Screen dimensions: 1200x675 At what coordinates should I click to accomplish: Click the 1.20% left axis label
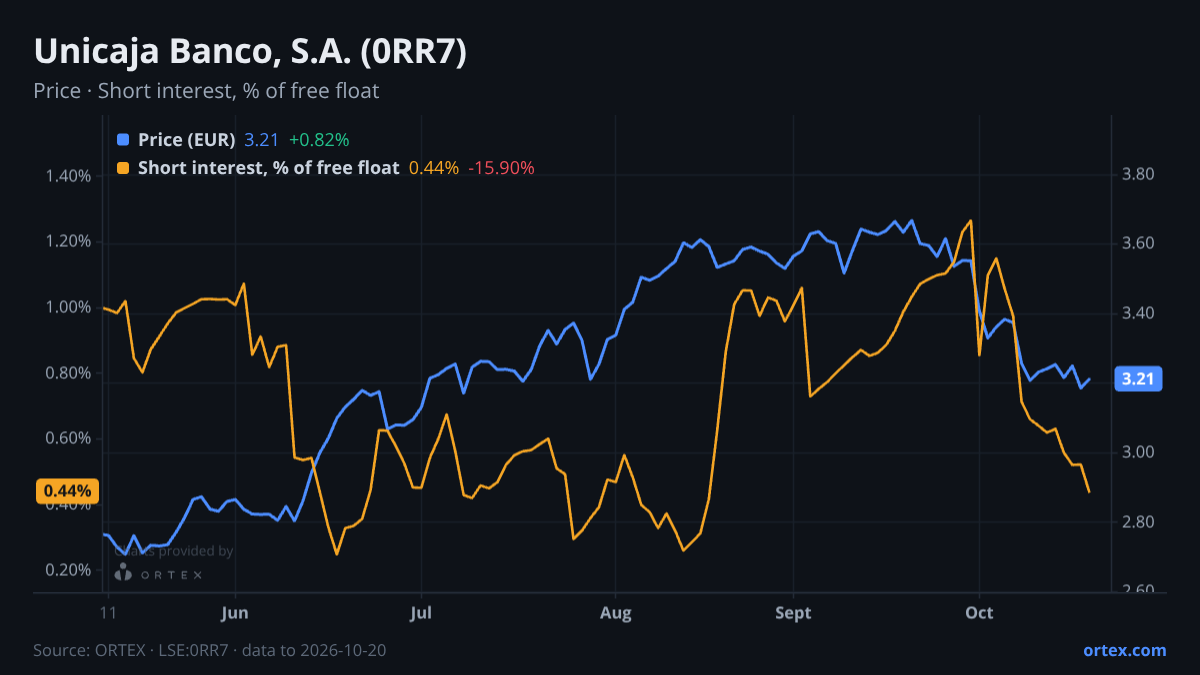[x=68, y=242]
